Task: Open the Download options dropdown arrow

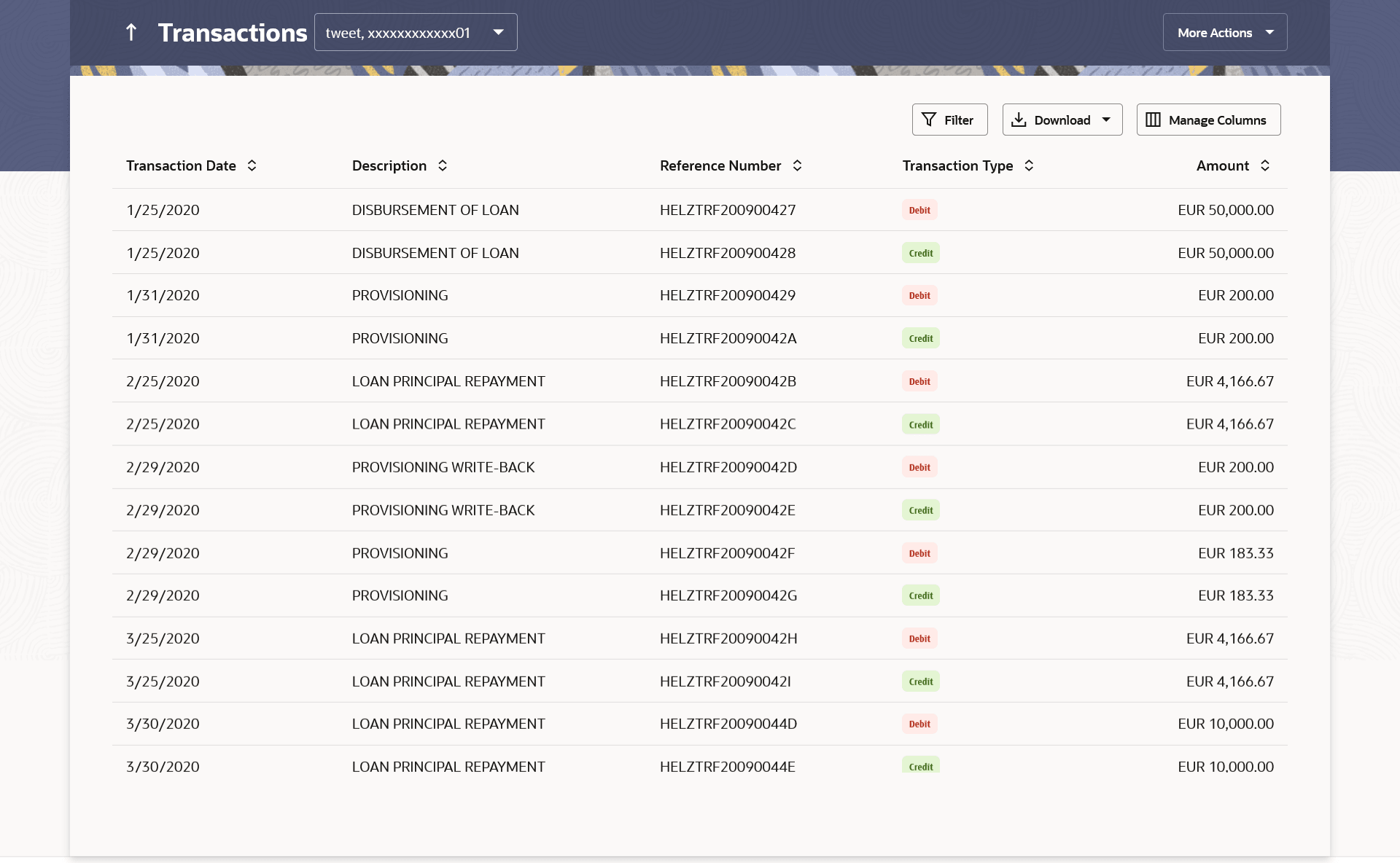Action: (1106, 120)
